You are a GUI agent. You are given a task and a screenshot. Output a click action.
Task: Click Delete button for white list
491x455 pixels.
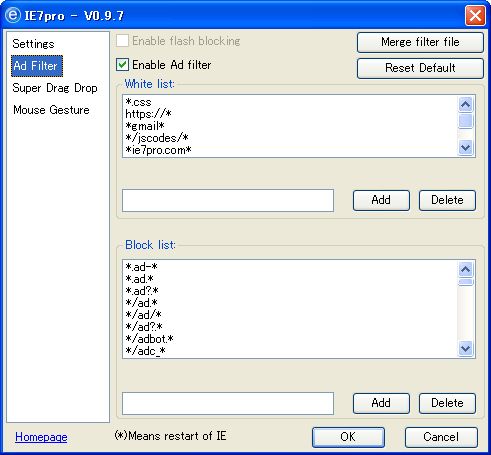pos(447,200)
